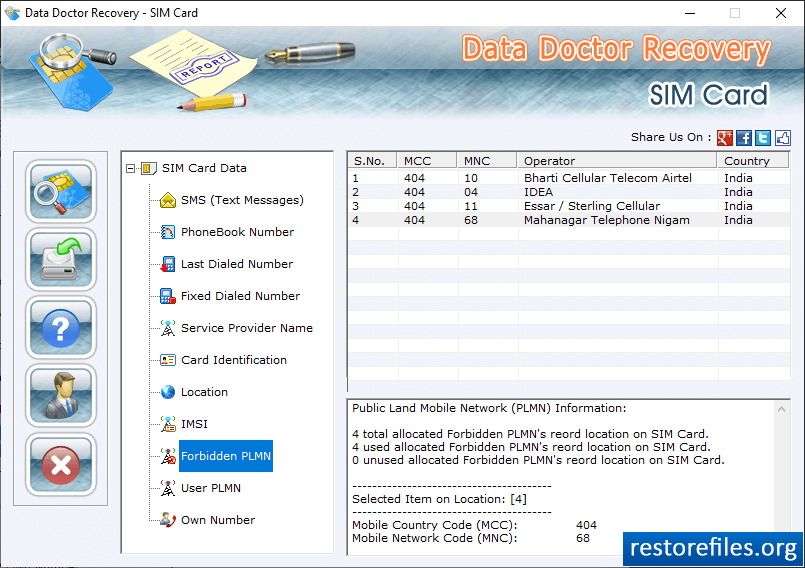Select Own Number tree item

218,520
